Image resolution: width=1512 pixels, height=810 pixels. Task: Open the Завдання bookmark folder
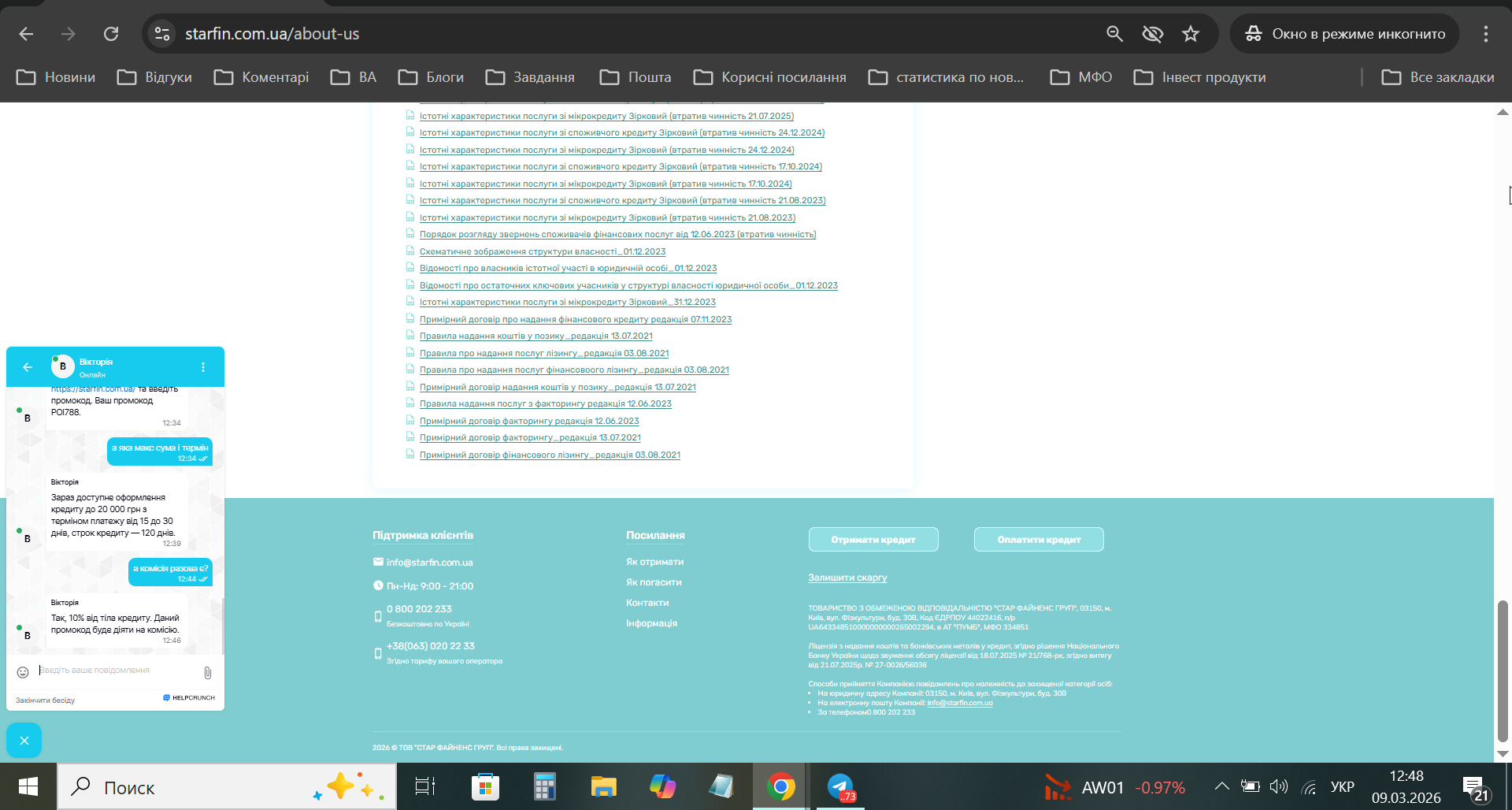pos(530,77)
